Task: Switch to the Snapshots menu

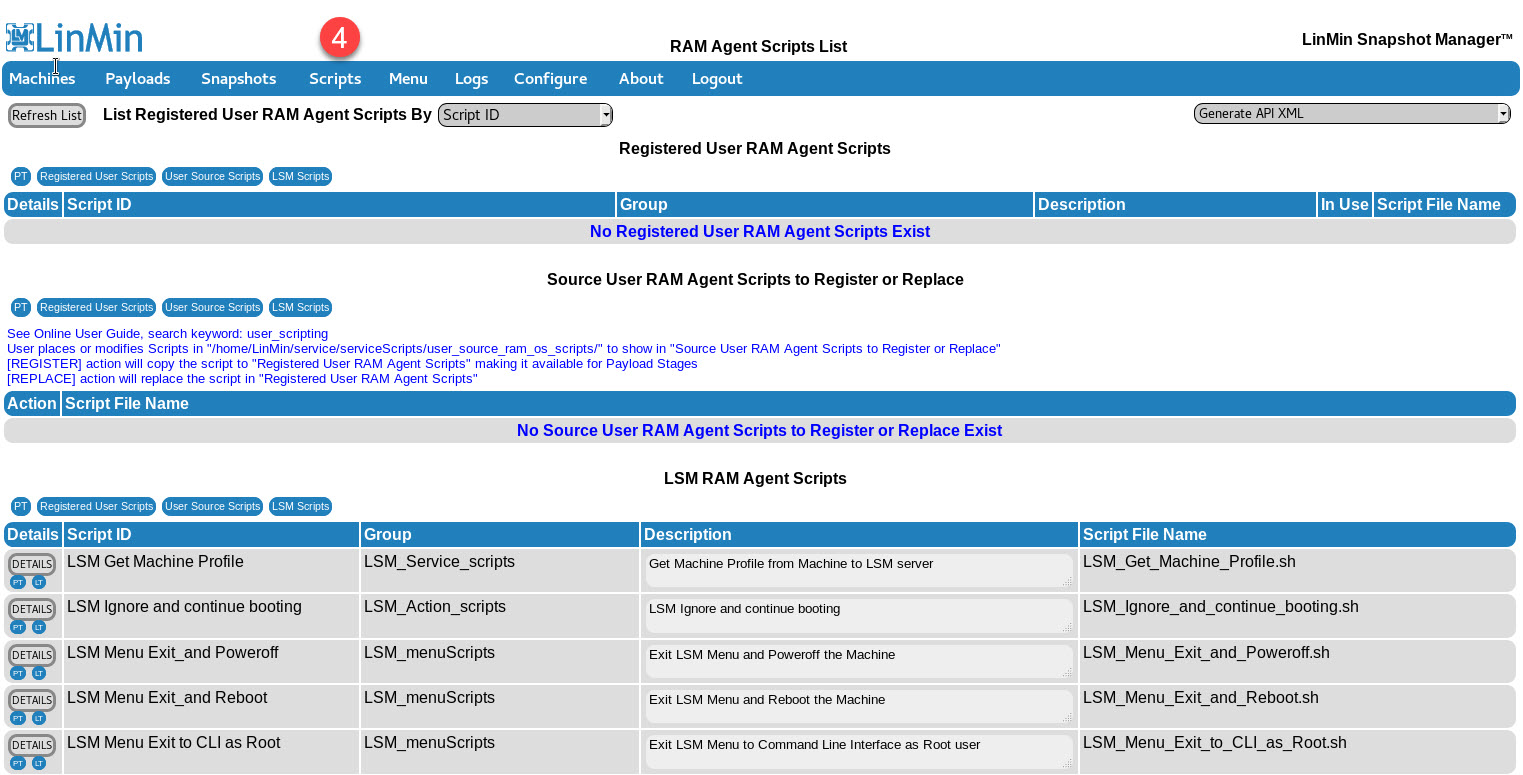Action: (238, 78)
